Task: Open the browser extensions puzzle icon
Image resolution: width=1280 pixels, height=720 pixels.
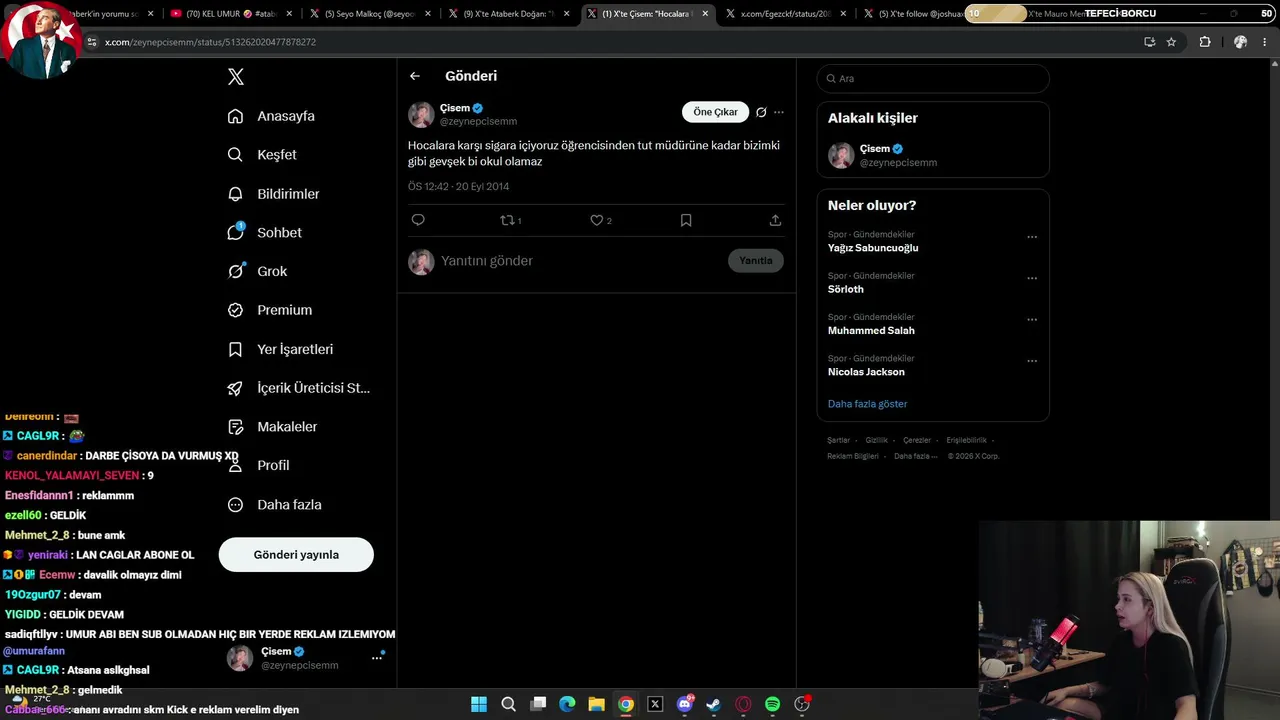Action: coord(1205,42)
